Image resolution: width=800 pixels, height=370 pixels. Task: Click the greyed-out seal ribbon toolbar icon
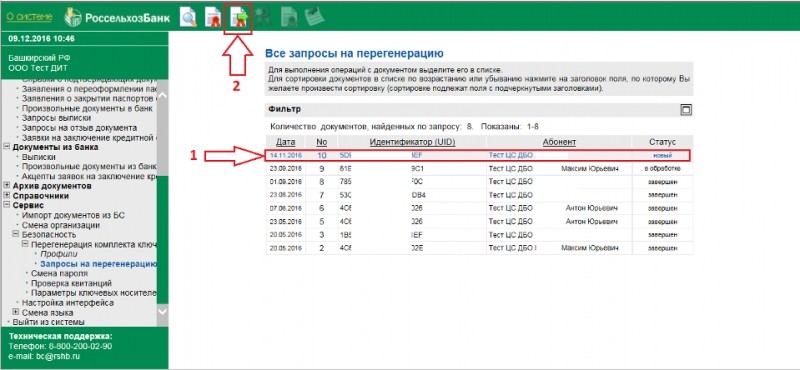click(x=264, y=18)
